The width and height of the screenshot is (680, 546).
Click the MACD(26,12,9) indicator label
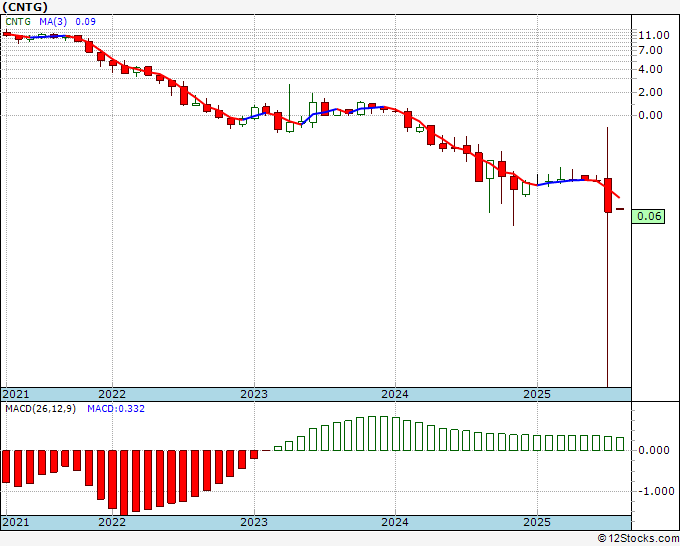[x=40, y=409]
